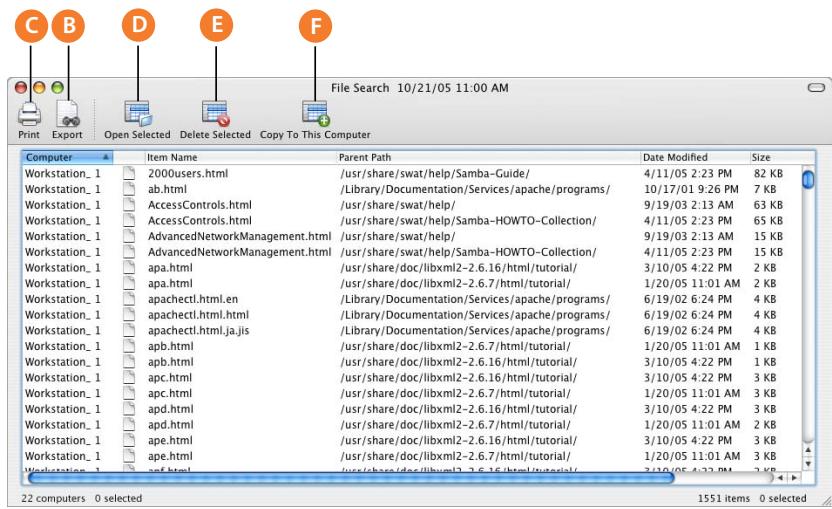Click the horizontal scrollbar thumb
This screenshot has height=509, width=832.
coord(351,478)
